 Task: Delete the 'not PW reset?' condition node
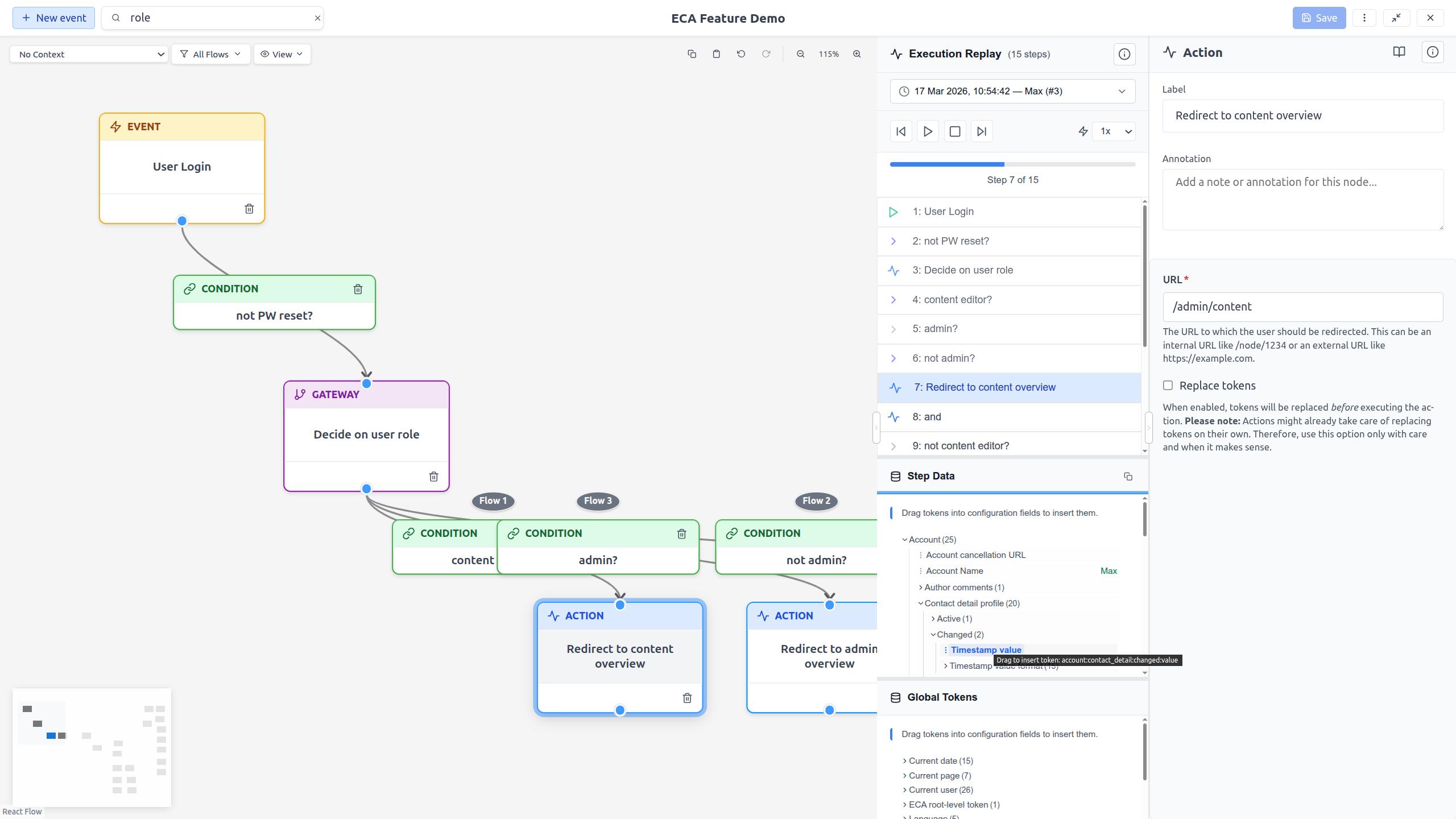[x=358, y=289]
